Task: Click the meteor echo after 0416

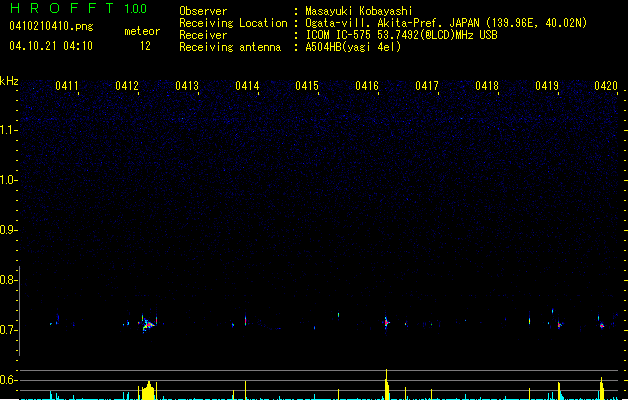Action: click(386, 322)
